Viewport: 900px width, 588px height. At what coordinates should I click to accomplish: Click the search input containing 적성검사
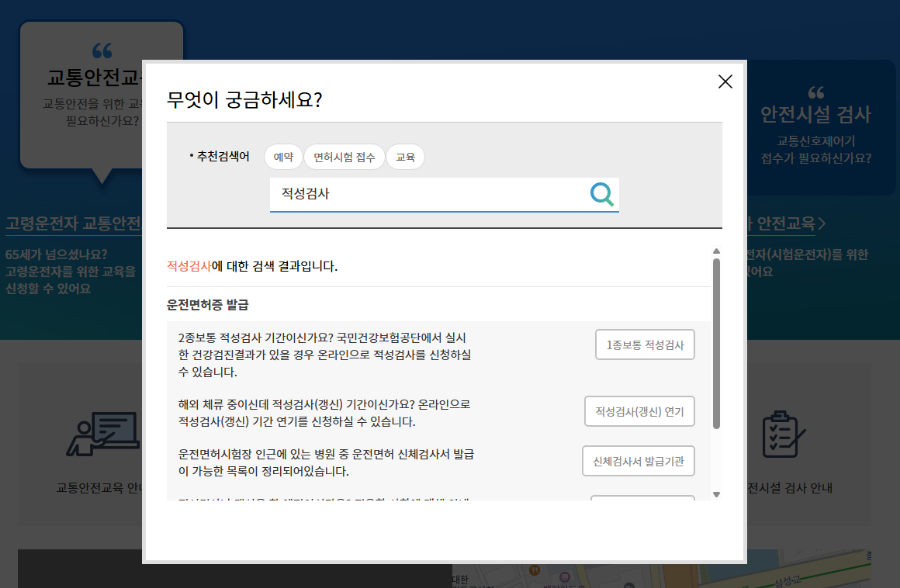coord(420,195)
